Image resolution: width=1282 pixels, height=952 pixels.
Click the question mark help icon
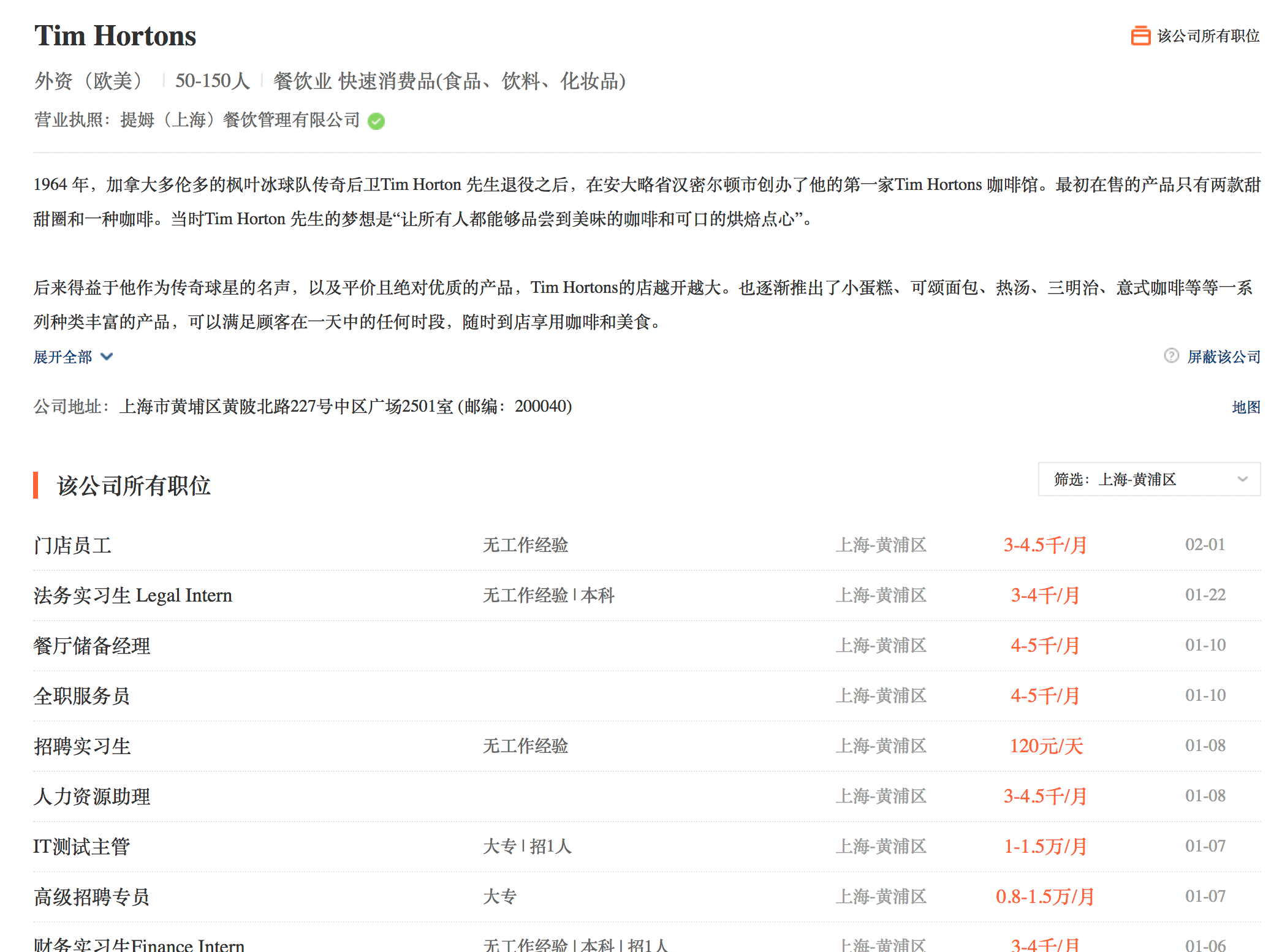1171,356
